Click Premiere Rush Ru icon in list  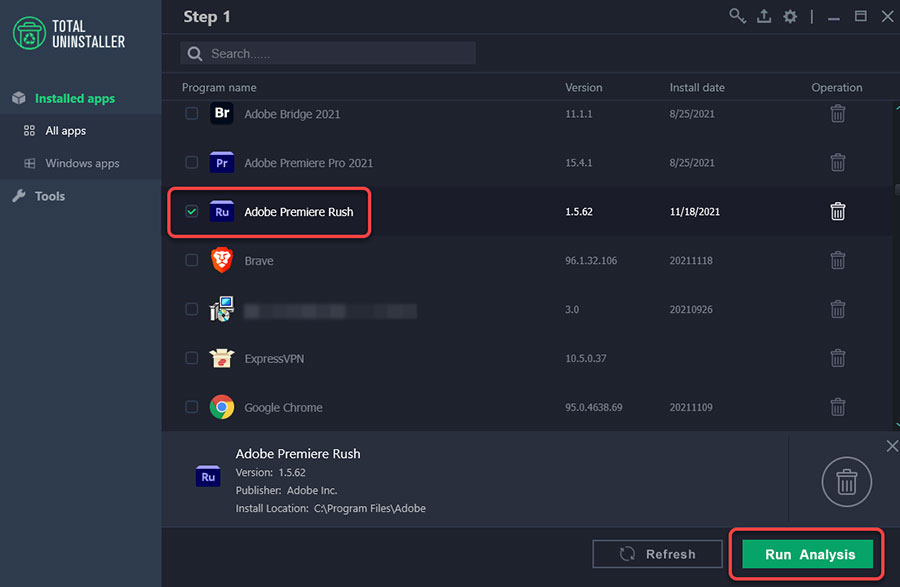point(222,211)
